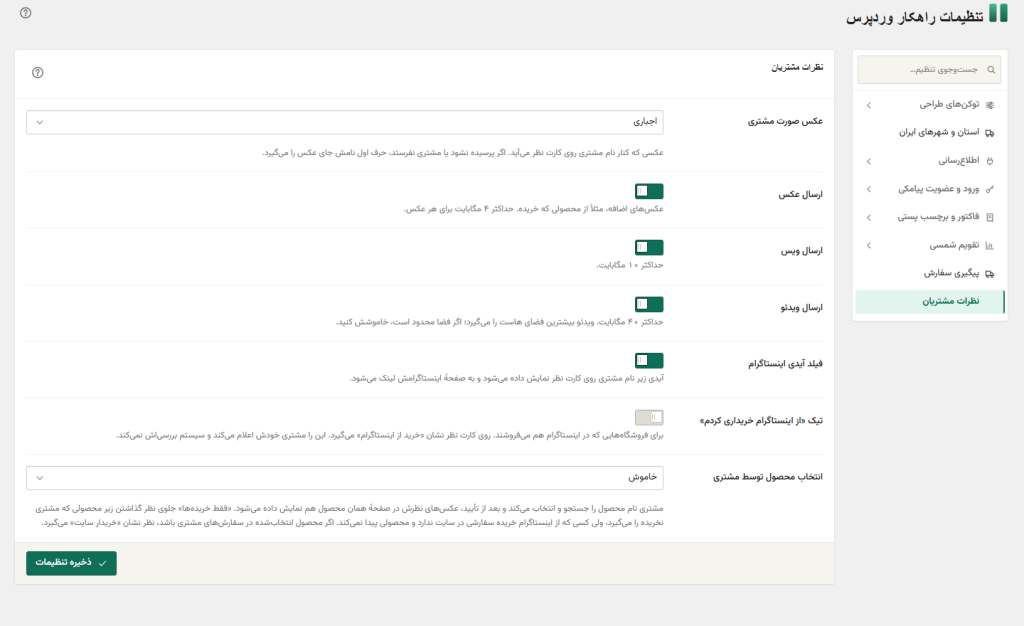
Task: Click the پیگیری سفارش truck icon
Action: pos(989,274)
